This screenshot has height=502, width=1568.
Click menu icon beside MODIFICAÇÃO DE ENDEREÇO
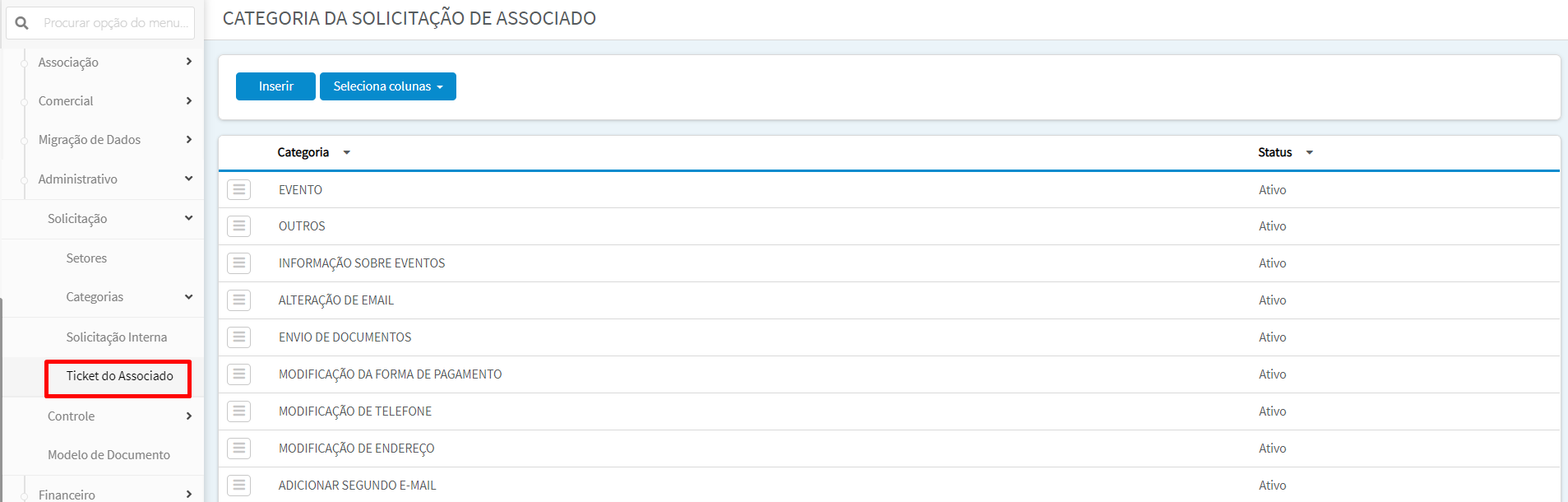tap(239, 448)
